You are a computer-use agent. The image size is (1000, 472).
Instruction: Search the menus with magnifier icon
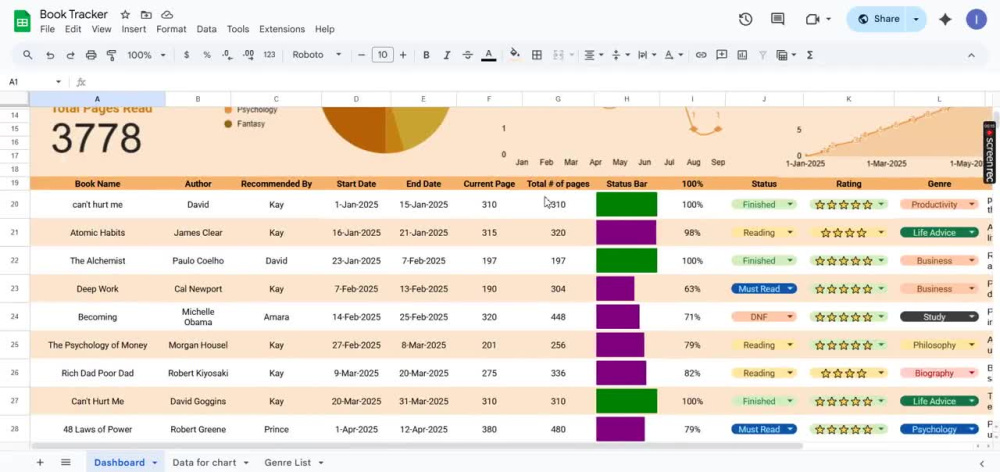pyautogui.click(x=27, y=55)
